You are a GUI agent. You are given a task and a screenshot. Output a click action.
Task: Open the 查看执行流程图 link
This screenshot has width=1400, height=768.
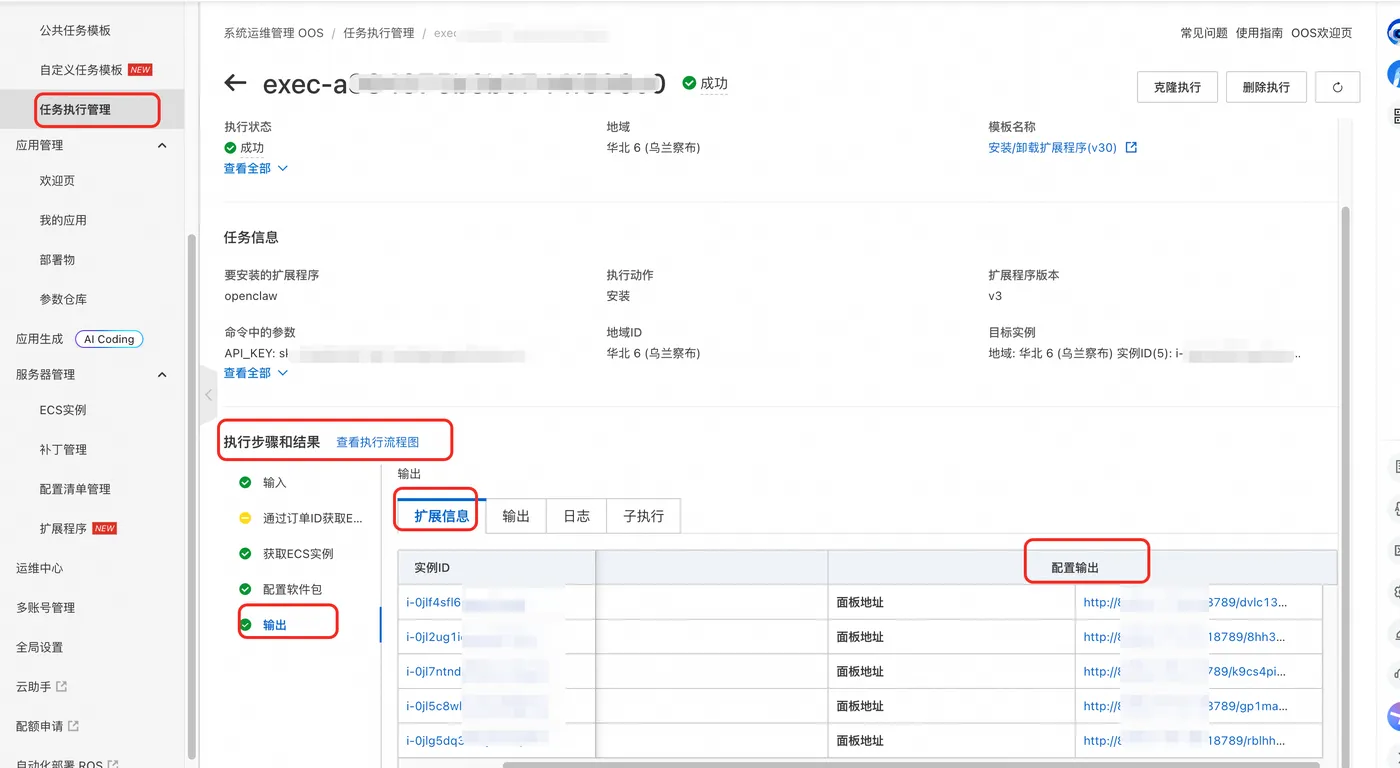click(x=378, y=442)
